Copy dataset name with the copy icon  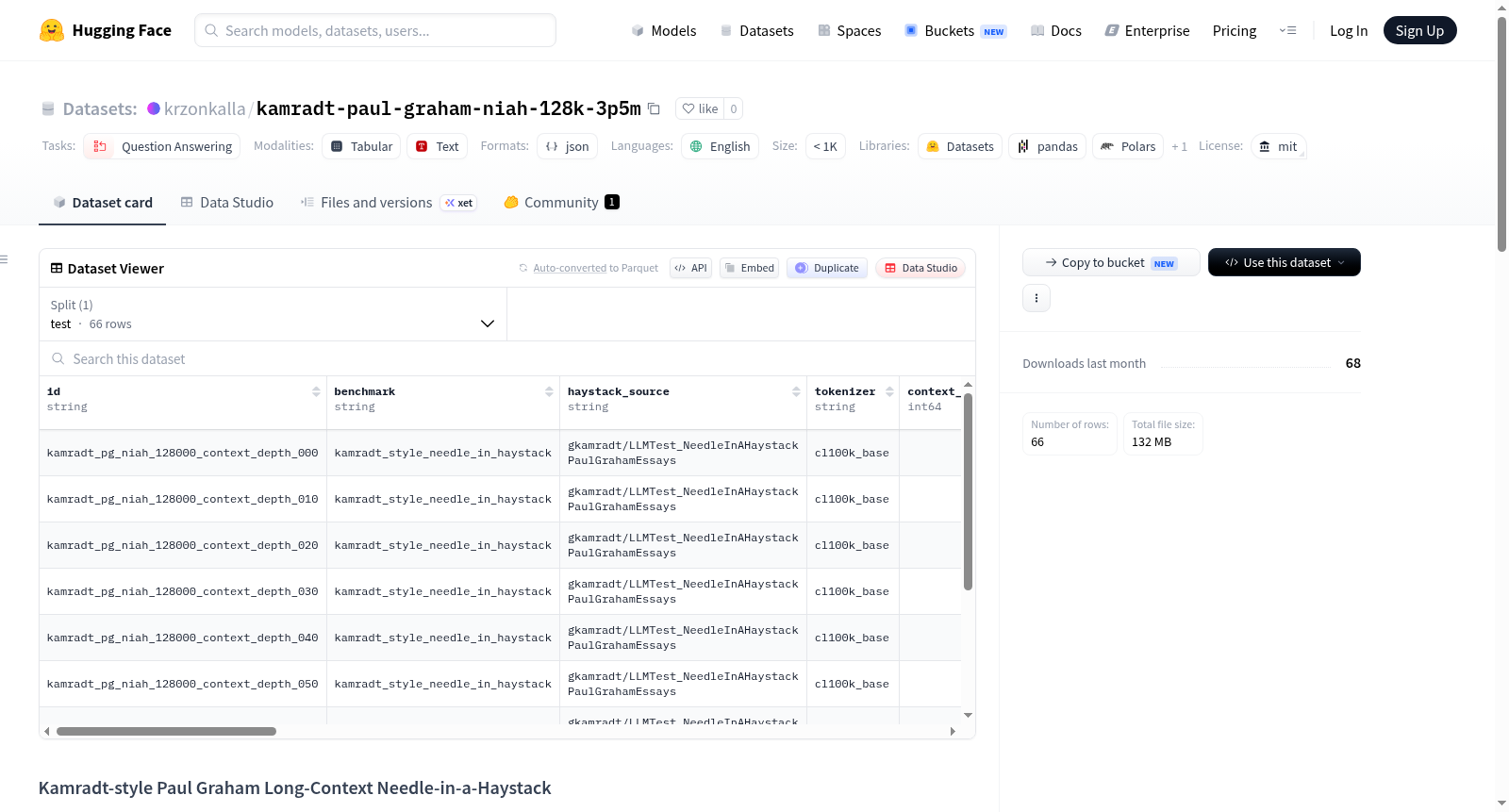654,108
